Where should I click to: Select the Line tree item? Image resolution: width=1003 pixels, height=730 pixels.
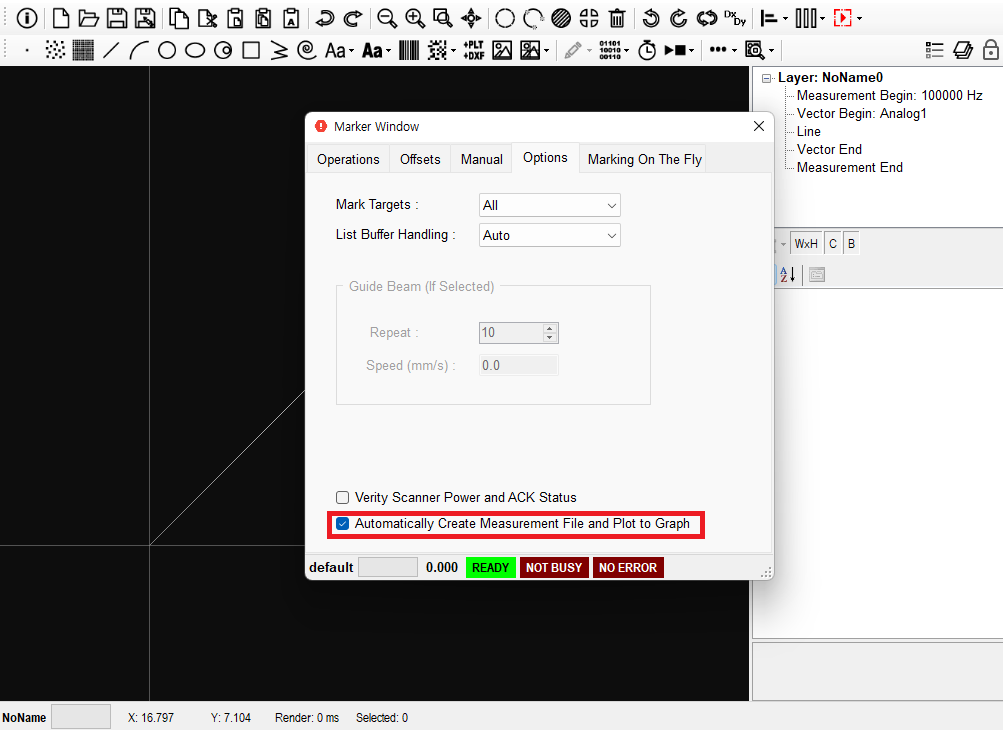tap(809, 132)
